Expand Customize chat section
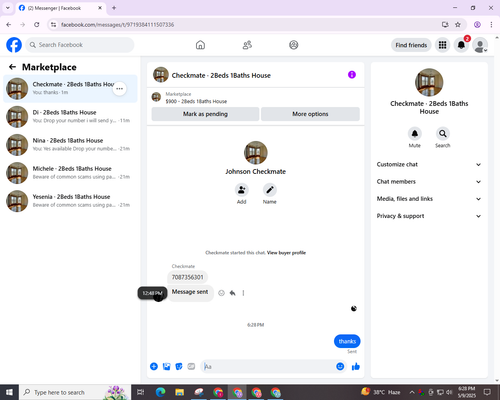Viewport: 500px width, 400px height. (429, 164)
